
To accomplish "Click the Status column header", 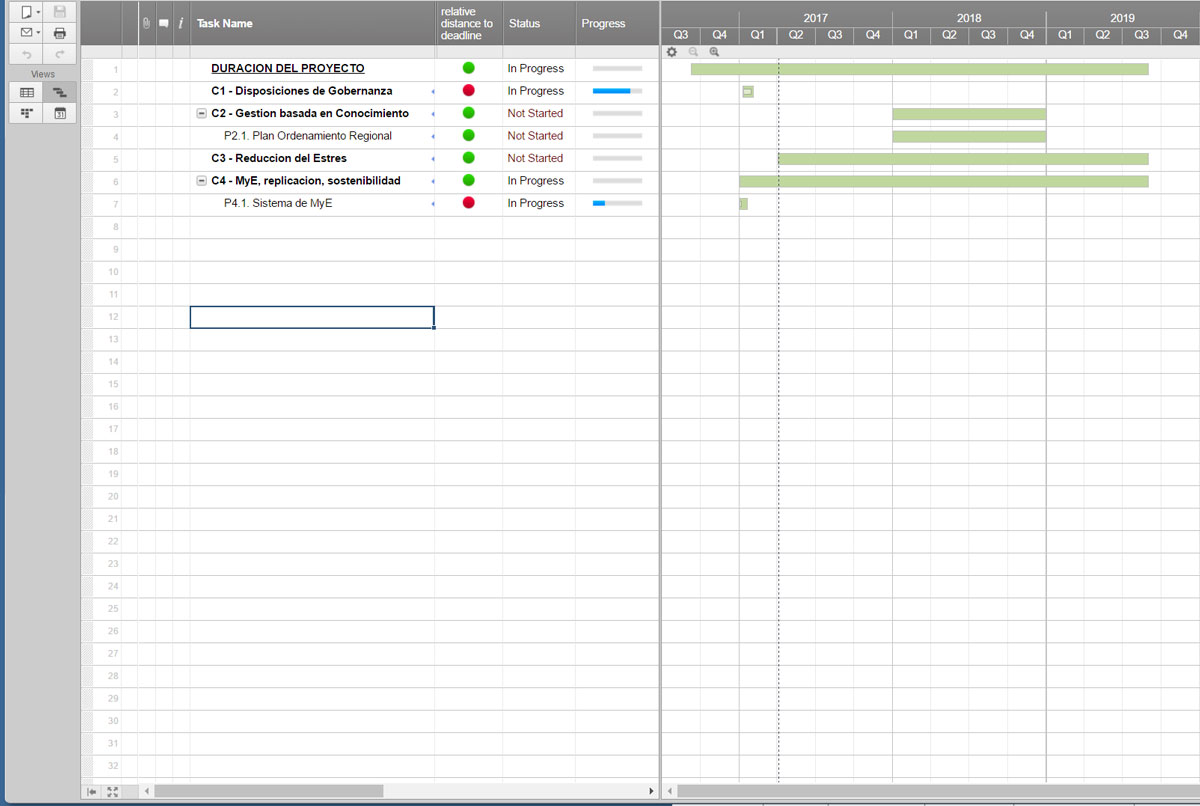I will [524, 23].
